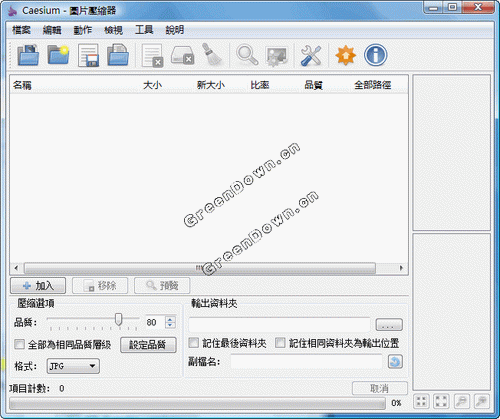Click the fit-to-window preview icon

(x=421, y=401)
